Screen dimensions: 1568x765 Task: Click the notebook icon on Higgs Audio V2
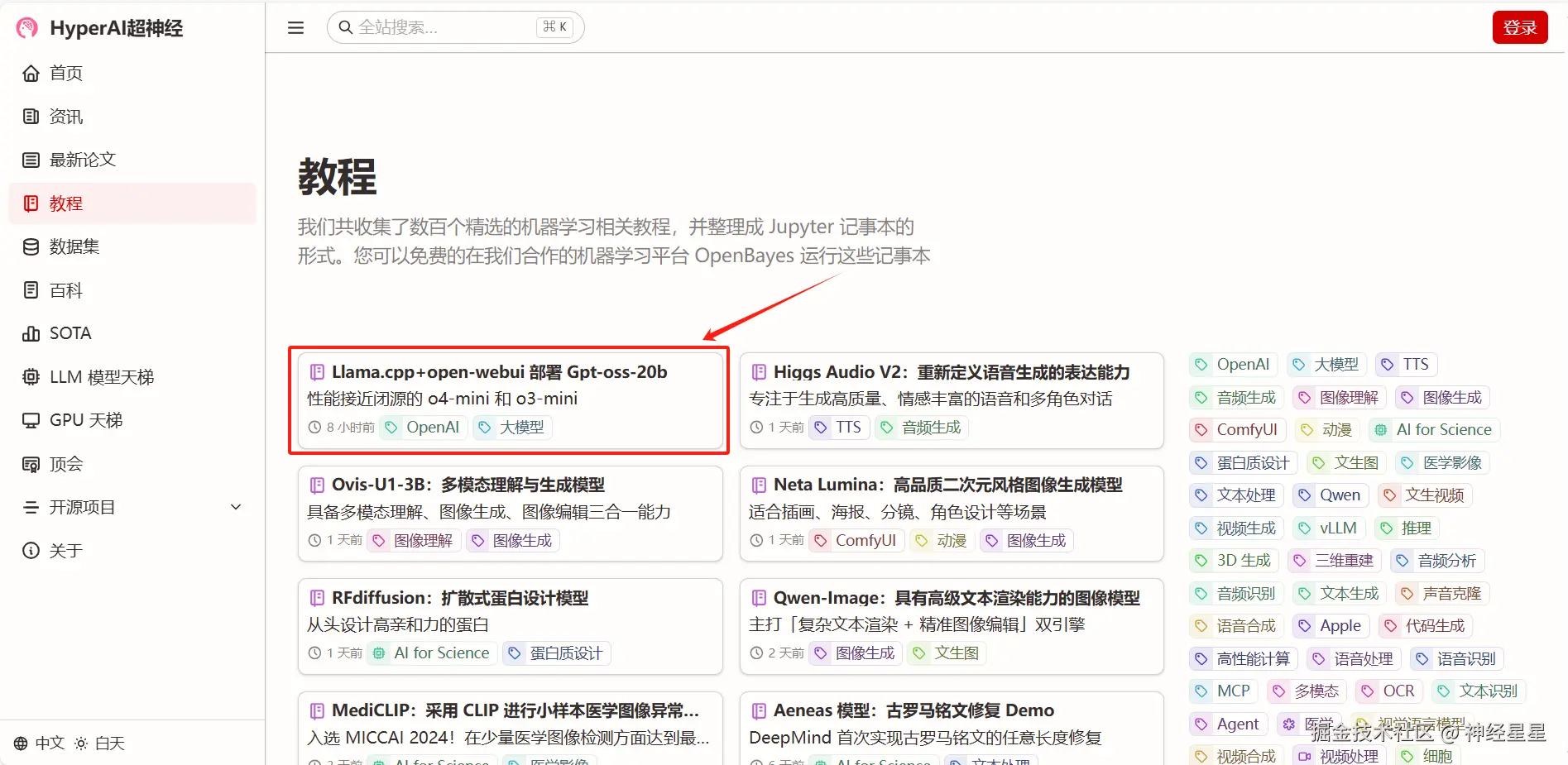click(x=759, y=372)
